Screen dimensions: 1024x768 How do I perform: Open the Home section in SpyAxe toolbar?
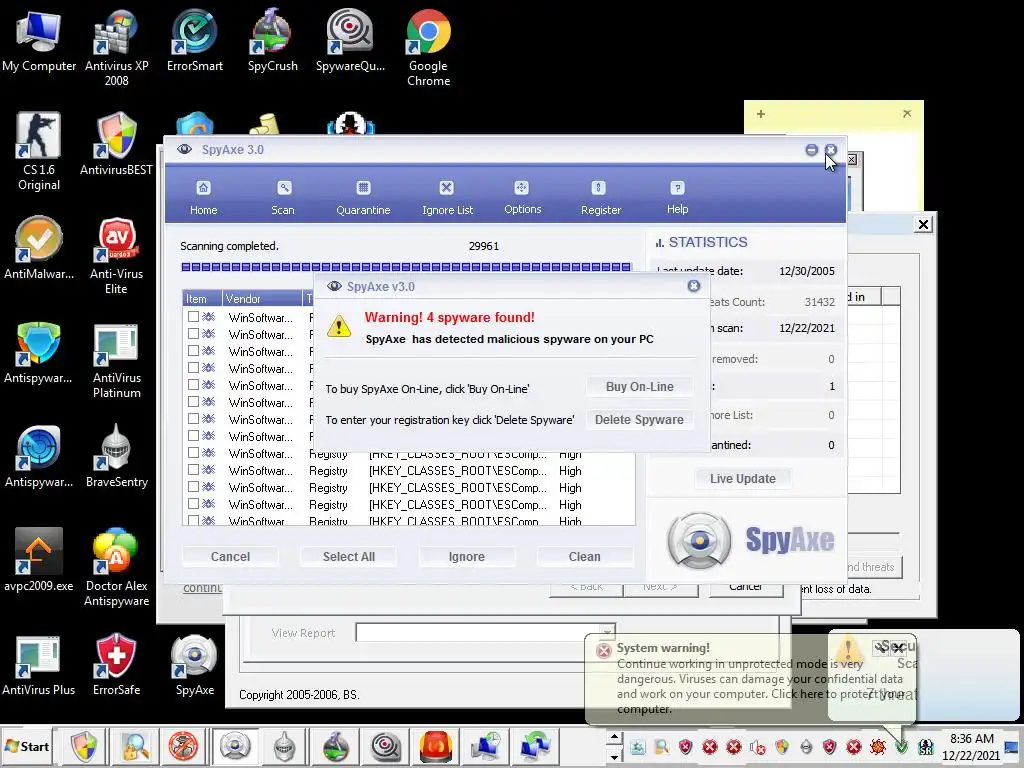click(x=203, y=199)
